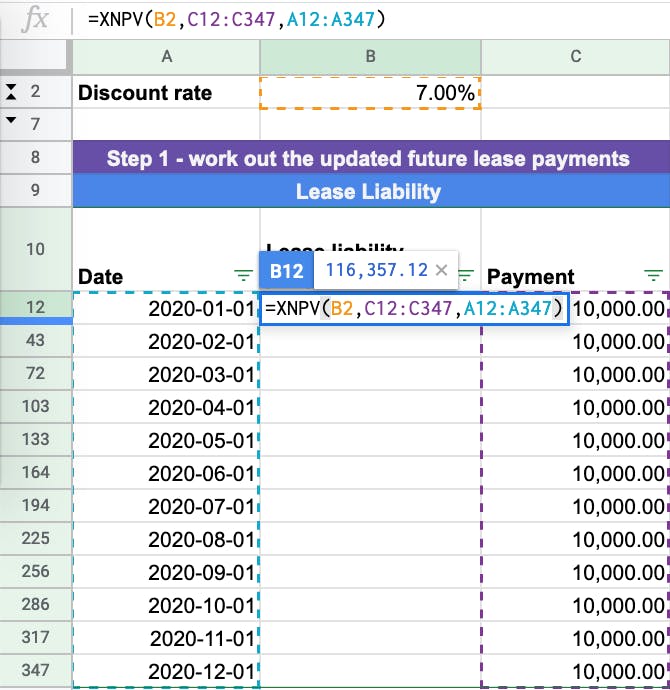Select date cell 2020-02-01
This screenshot has height=690, width=670.
point(166,341)
